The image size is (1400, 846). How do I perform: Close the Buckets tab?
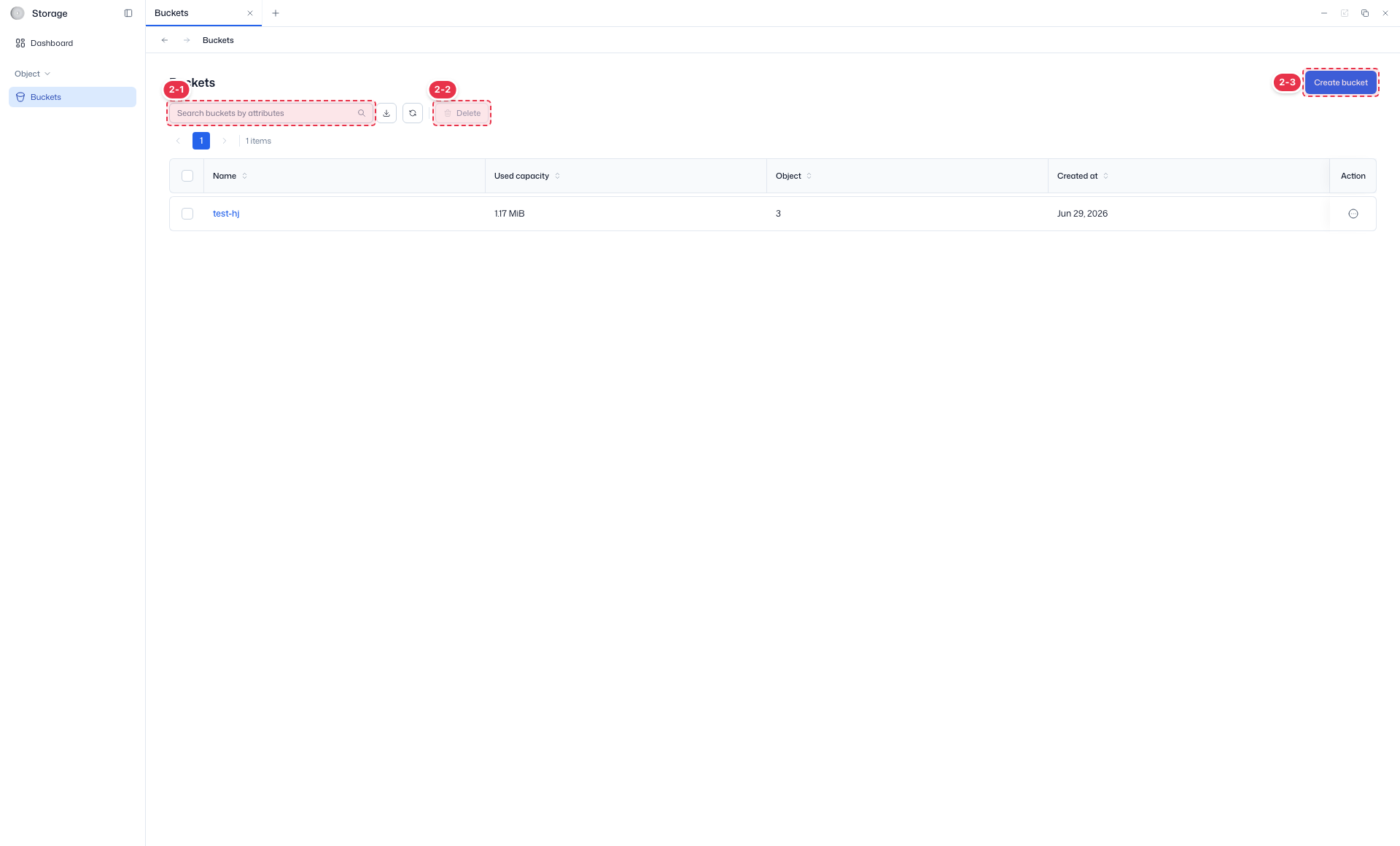[x=250, y=13]
